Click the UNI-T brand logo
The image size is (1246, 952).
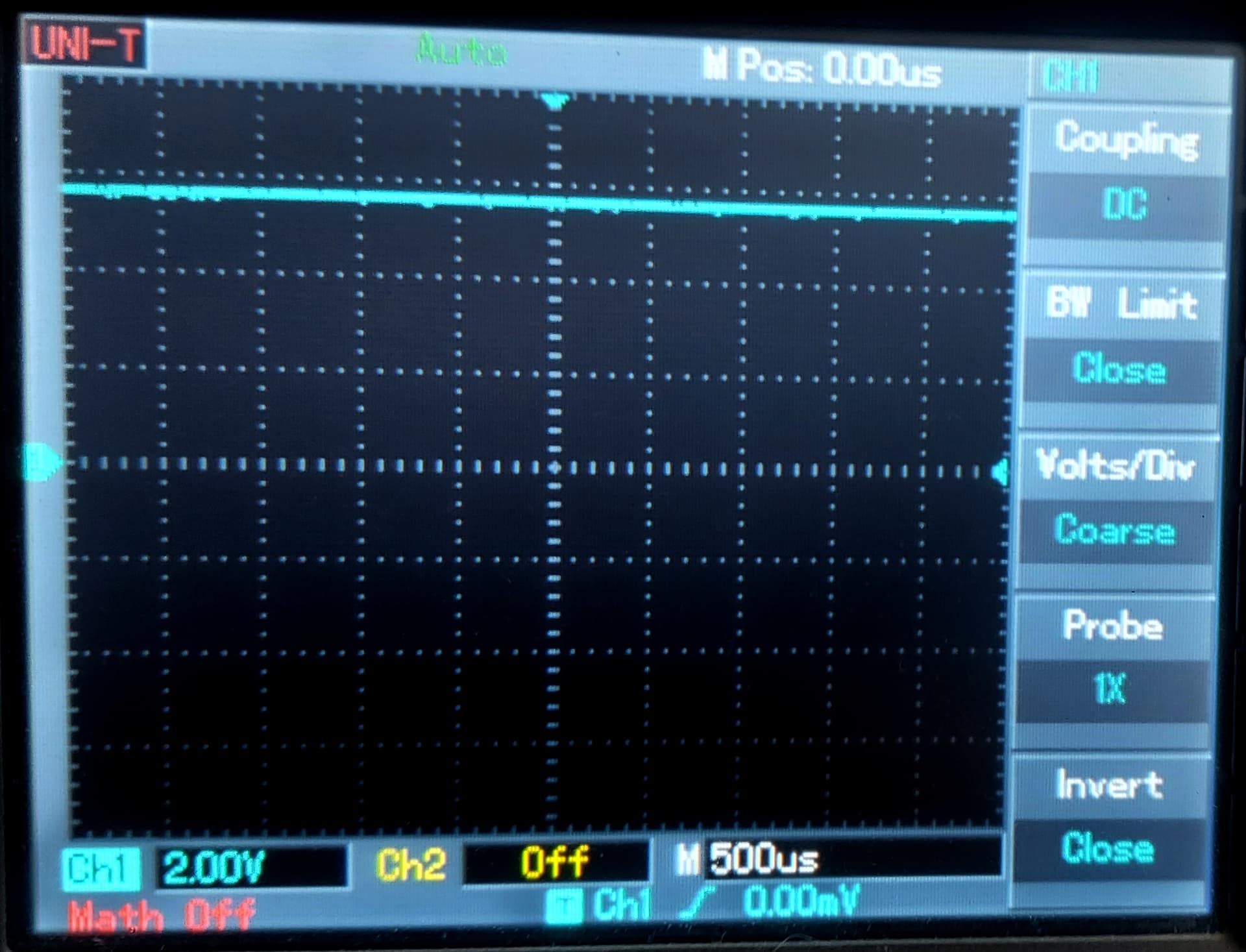84,43
